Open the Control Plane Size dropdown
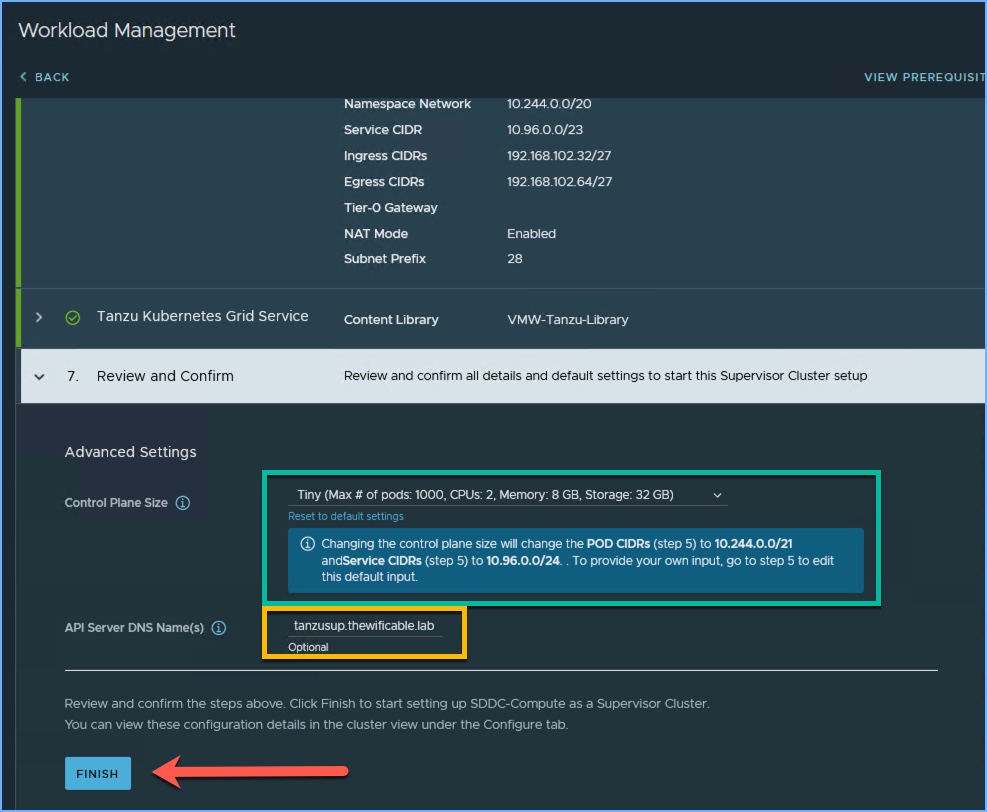 [x=506, y=495]
